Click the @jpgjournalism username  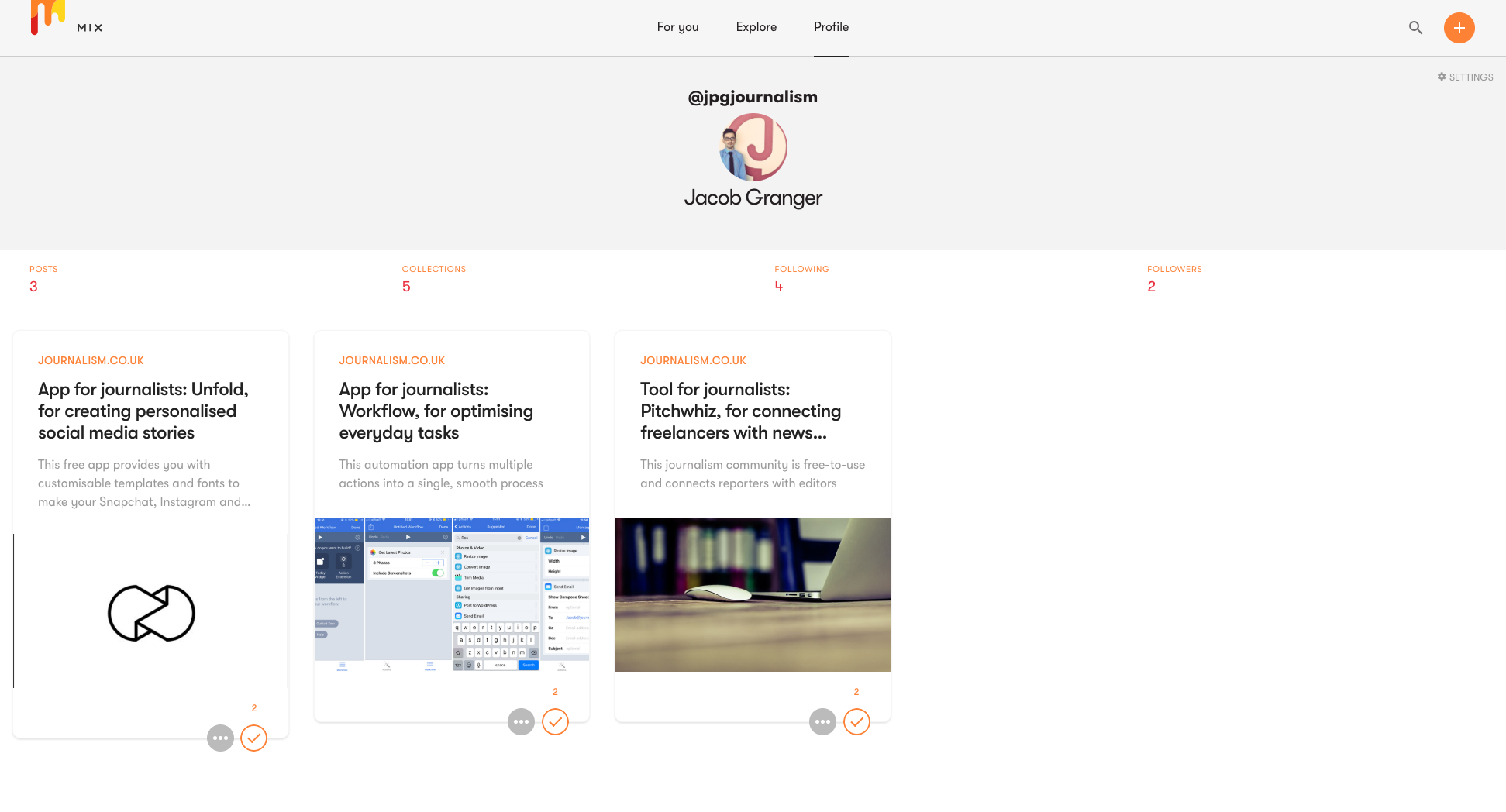(x=753, y=97)
